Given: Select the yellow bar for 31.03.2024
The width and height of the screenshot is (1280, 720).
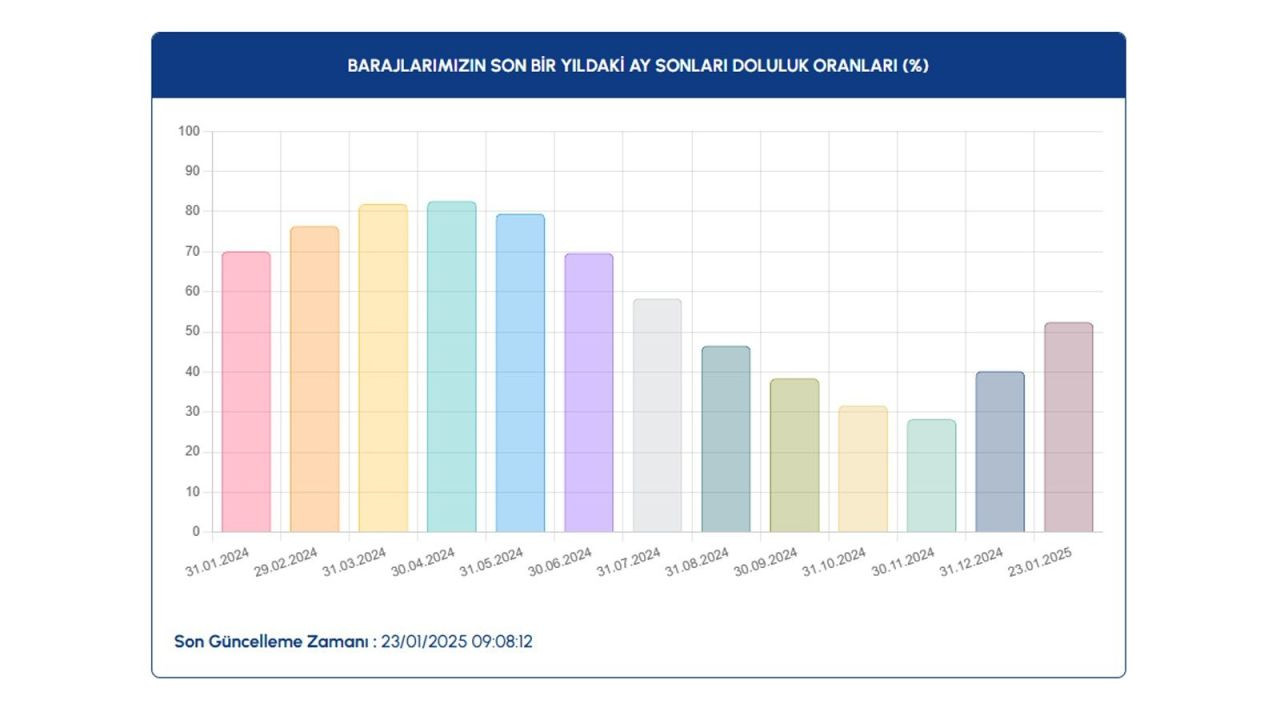Looking at the screenshot, I should pos(383,368).
